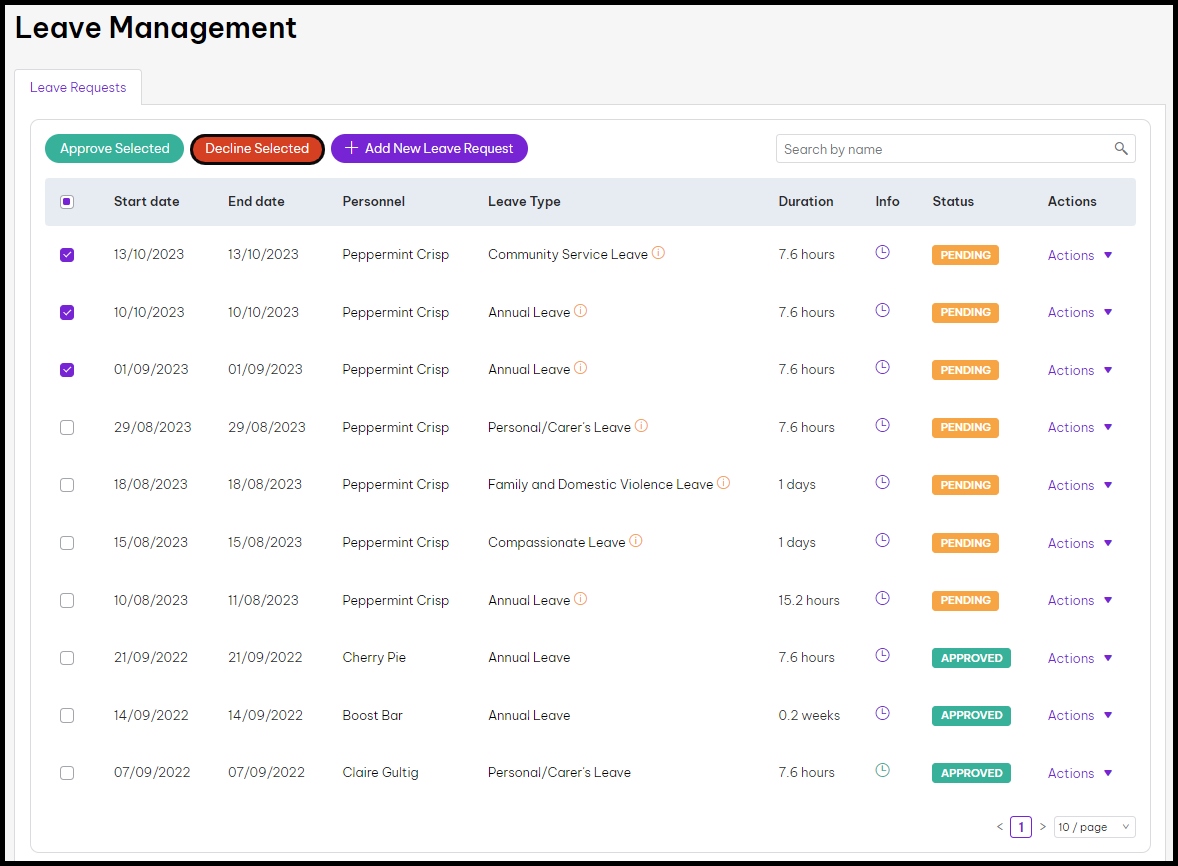Select the checkbox for 29/08/2023 leave request
This screenshot has height=866, width=1178.
point(67,427)
